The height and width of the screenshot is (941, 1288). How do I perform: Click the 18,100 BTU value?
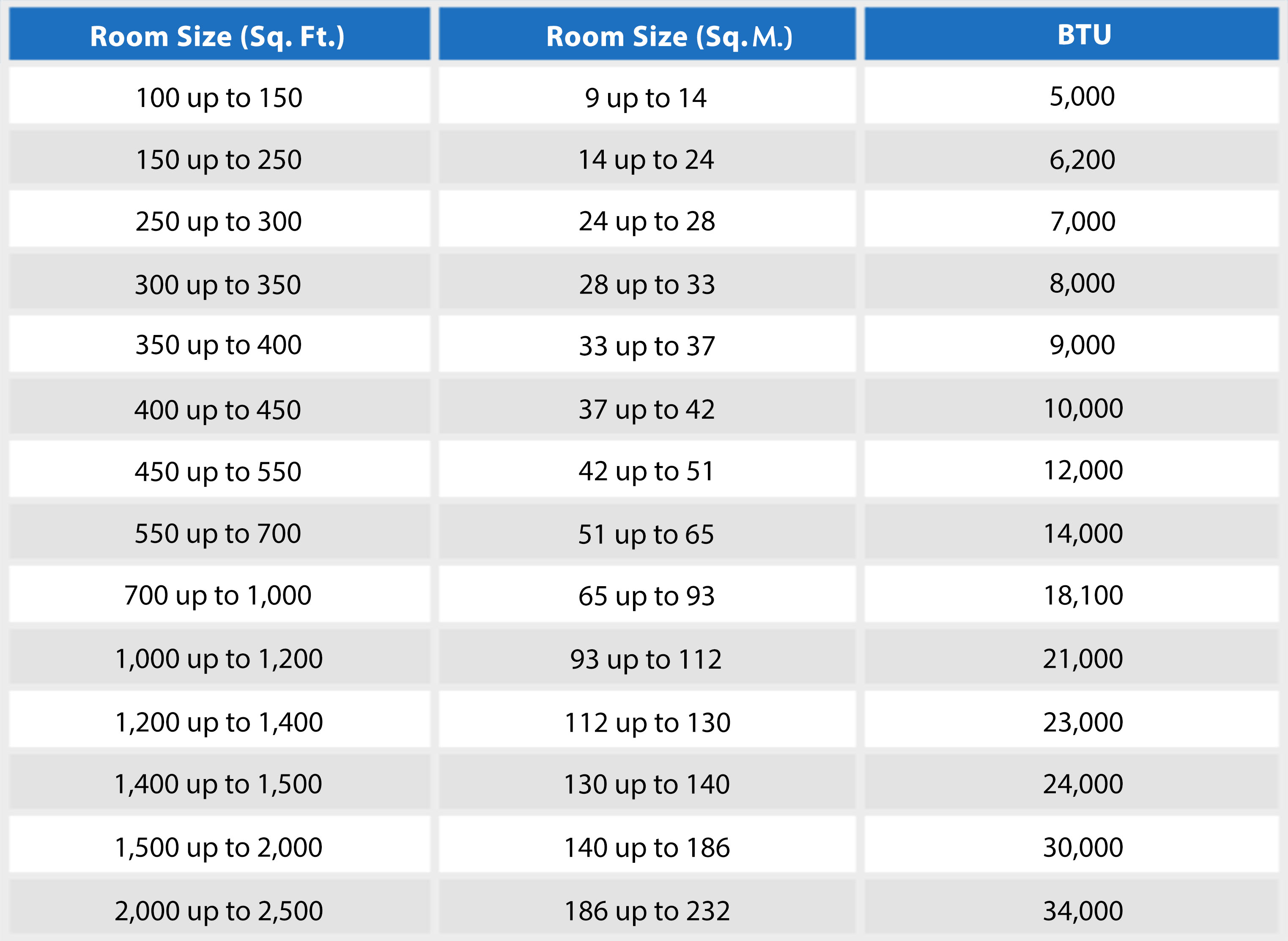tap(1082, 595)
